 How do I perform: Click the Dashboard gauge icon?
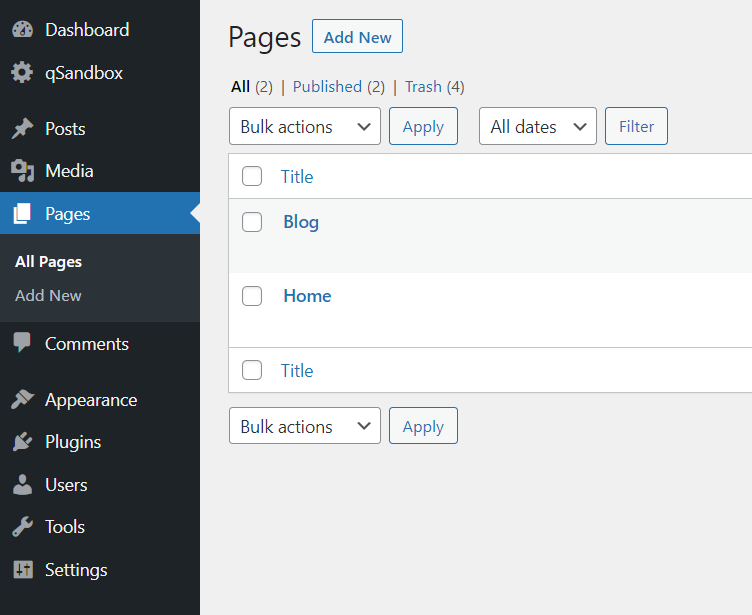tap(22, 30)
